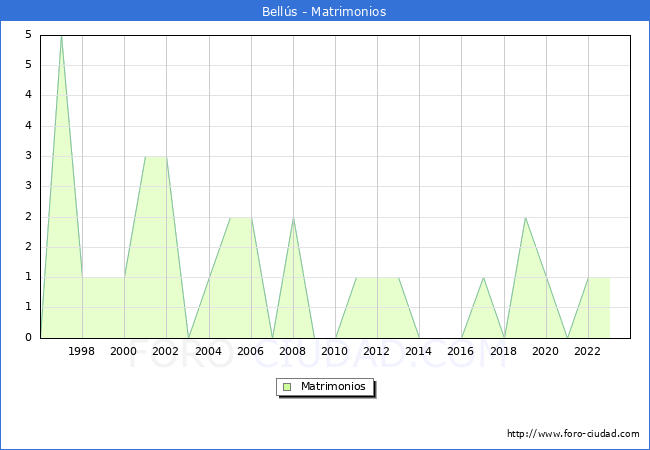Click the 2008 peak data point

[293, 217]
